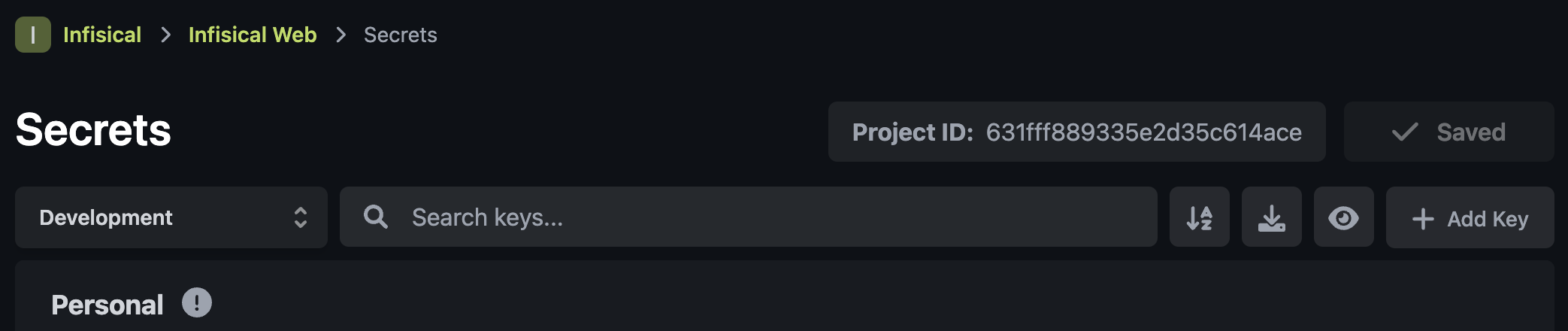This screenshot has width=1568, height=331.
Task: Download secrets using the download icon
Action: point(1271,217)
